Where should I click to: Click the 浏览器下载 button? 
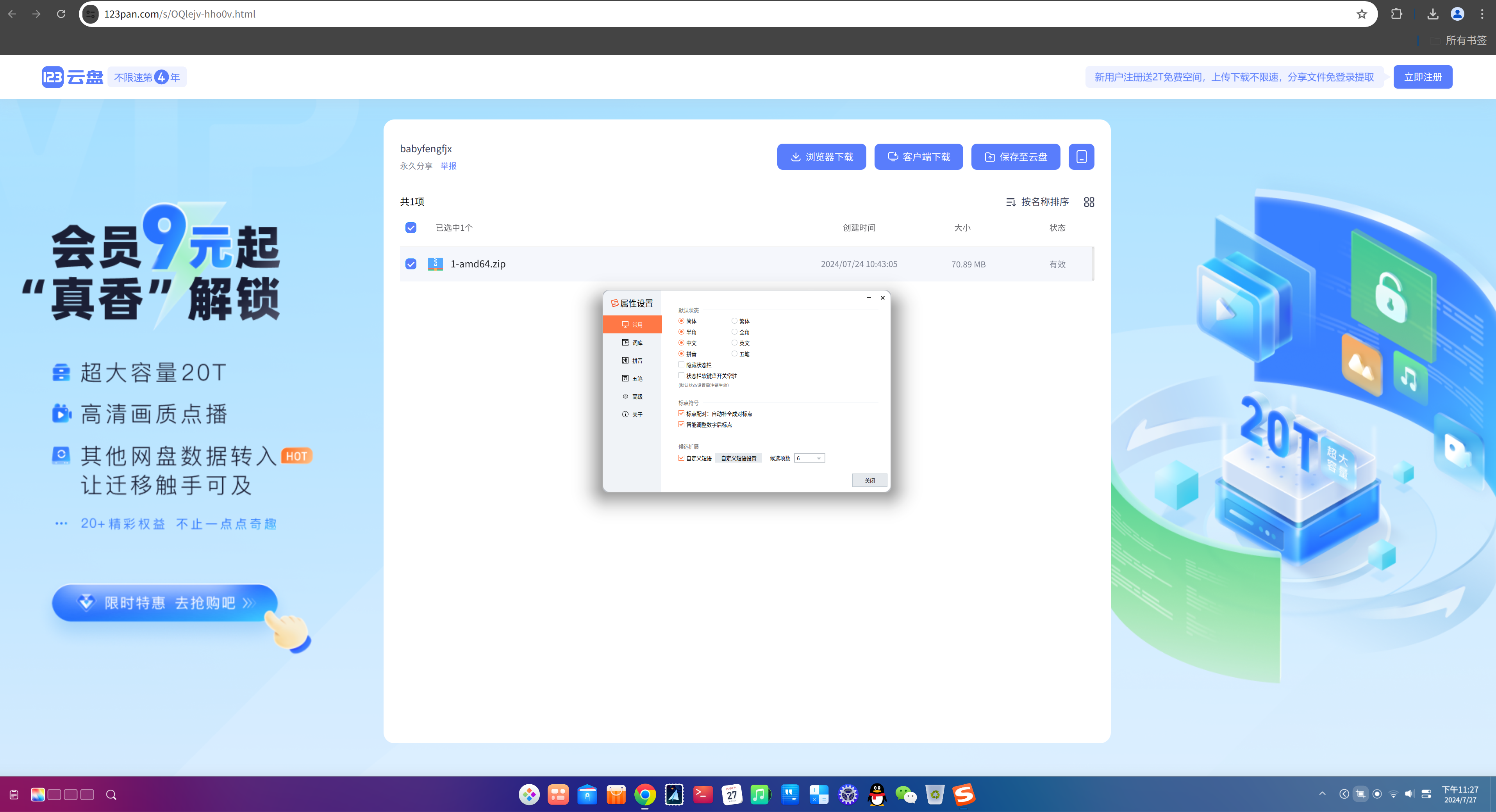pos(821,157)
